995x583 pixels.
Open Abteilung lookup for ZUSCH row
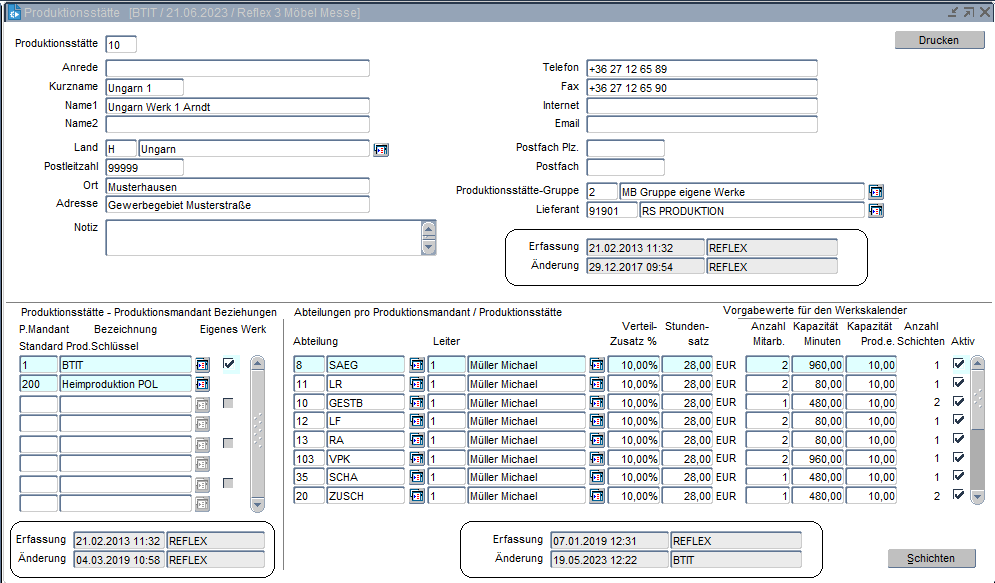(x=416, y=496)
